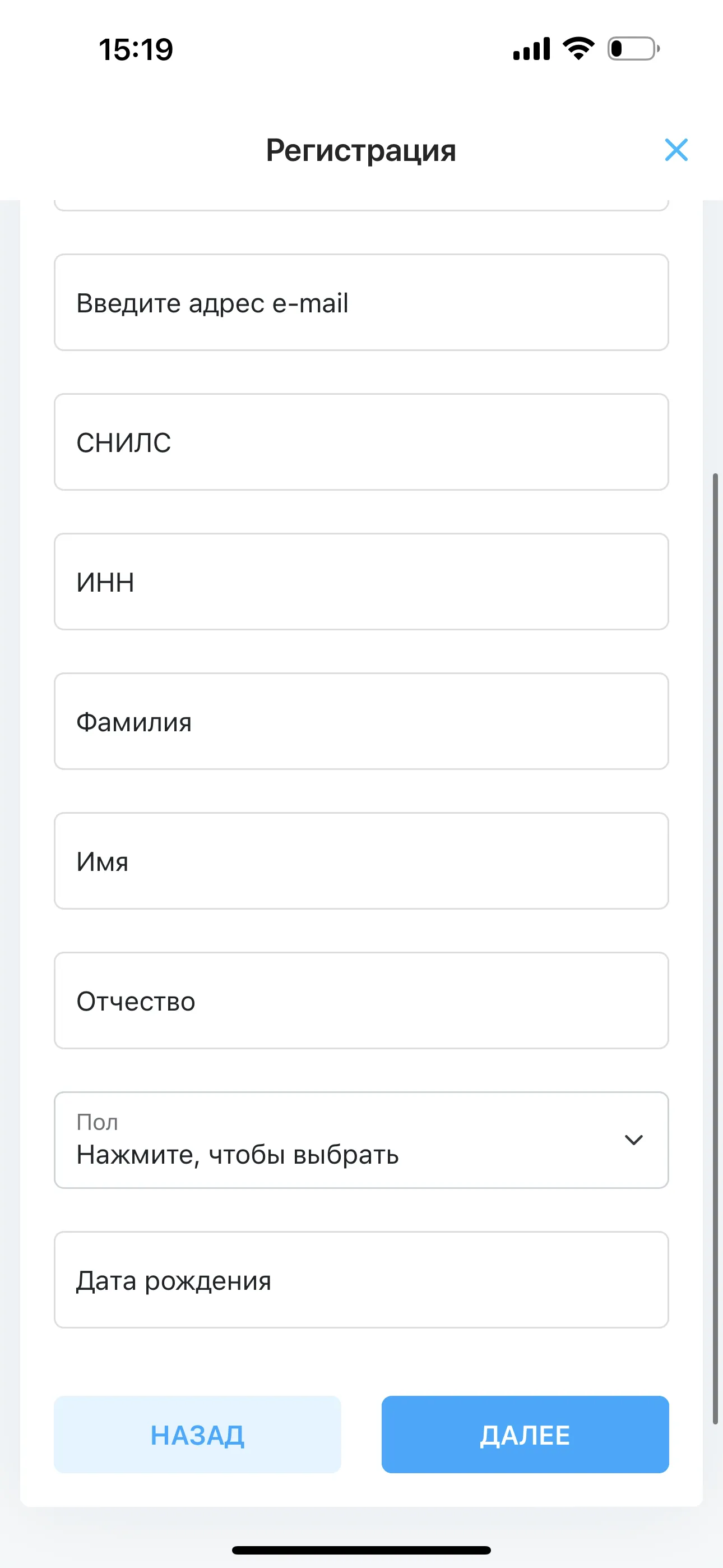Click the vertical scrollbar on the right
The image size is (723, 1568).
pyautogui.click(x=716, y=948)
